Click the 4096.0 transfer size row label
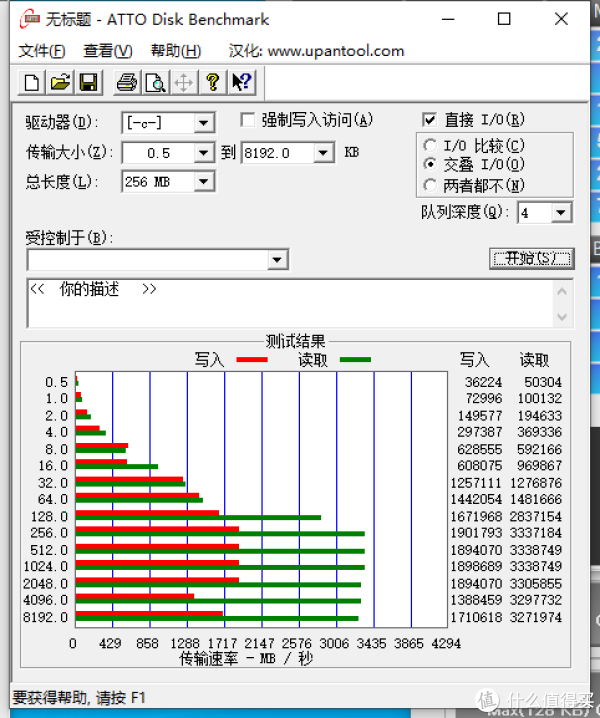The height and width of the screenshot is (718, 600). (x=45, y=600)
